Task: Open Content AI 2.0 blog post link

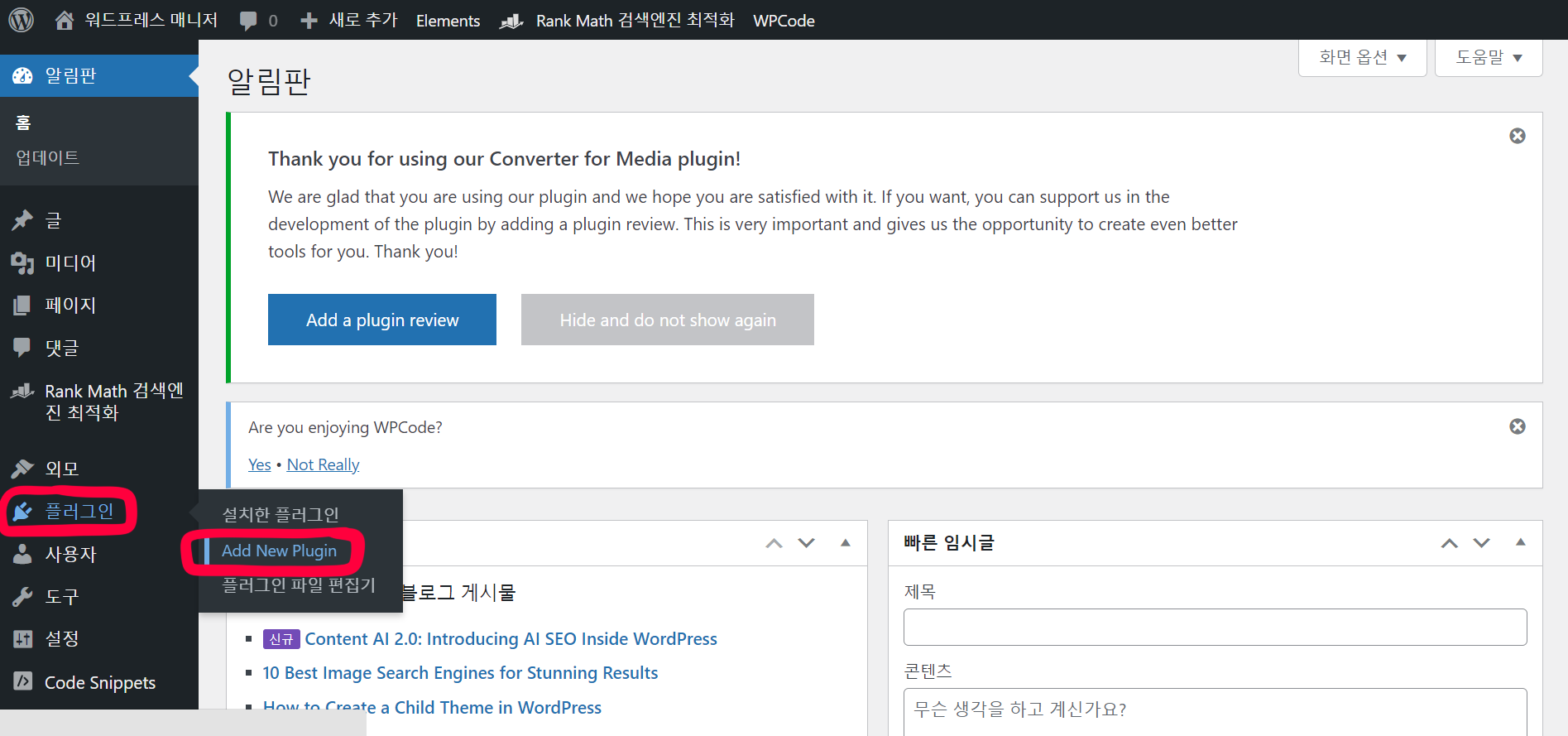Action: coord(511,639)
